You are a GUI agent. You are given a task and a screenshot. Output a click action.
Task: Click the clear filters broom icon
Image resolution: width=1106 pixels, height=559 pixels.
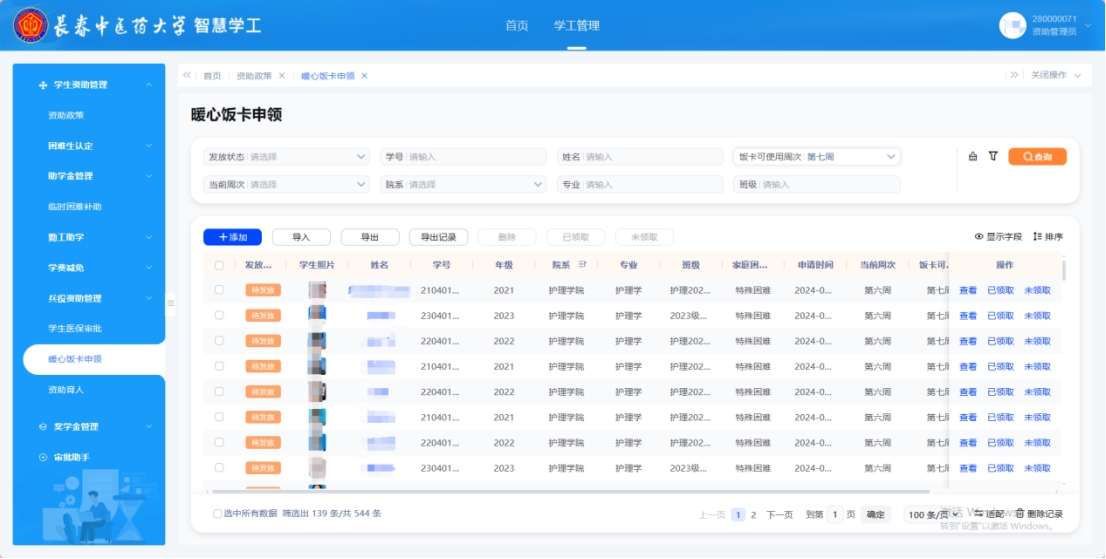(973, 156)
